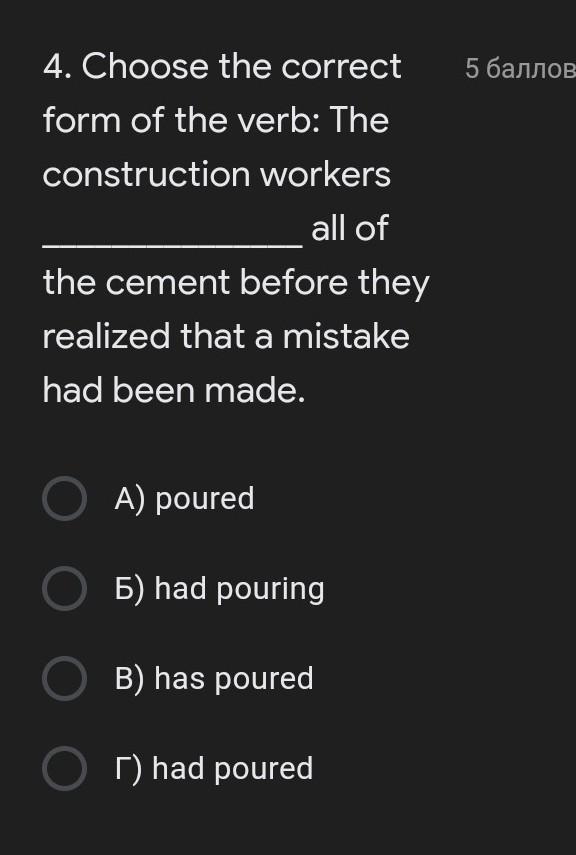Click the word 'pouring' in option Б
This screenshot has height=855, width=576.
(270, 591)
